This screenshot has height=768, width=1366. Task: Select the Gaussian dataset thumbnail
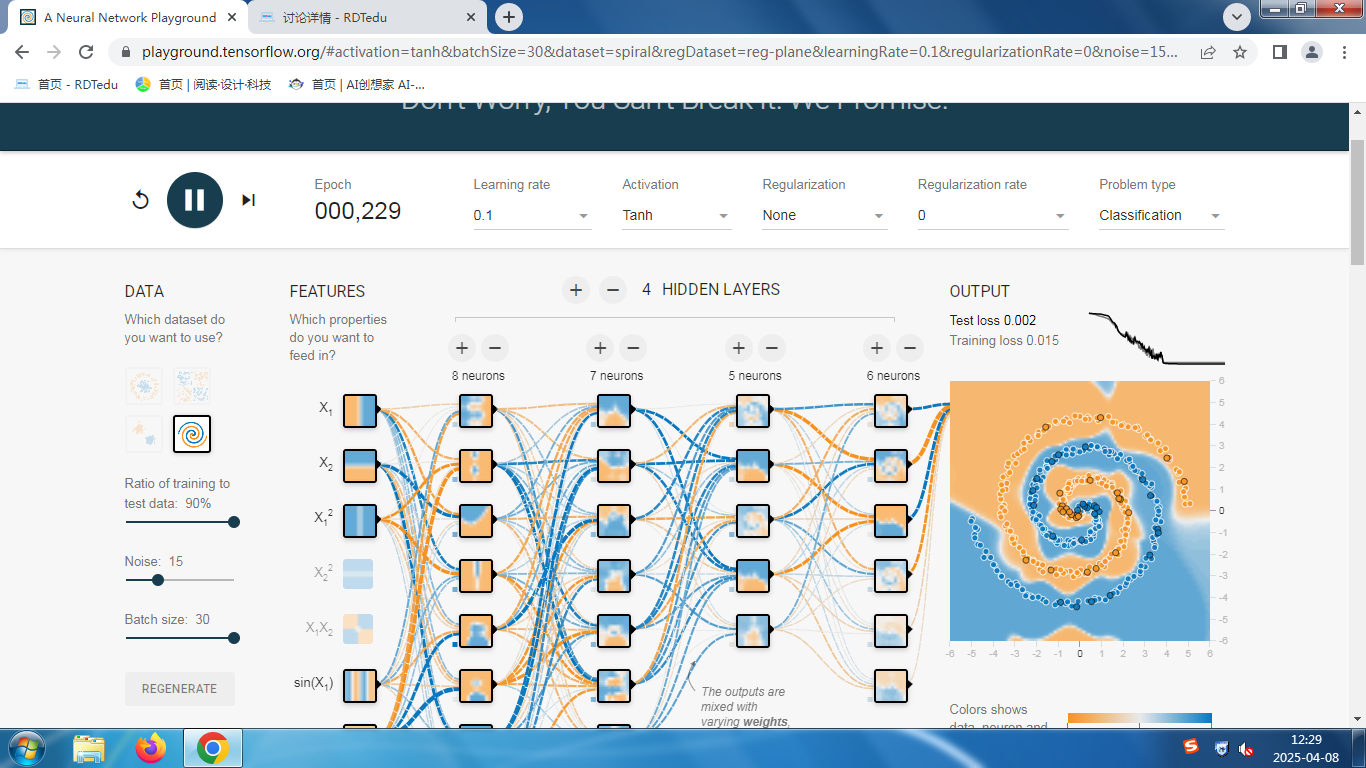click(144, 433)
